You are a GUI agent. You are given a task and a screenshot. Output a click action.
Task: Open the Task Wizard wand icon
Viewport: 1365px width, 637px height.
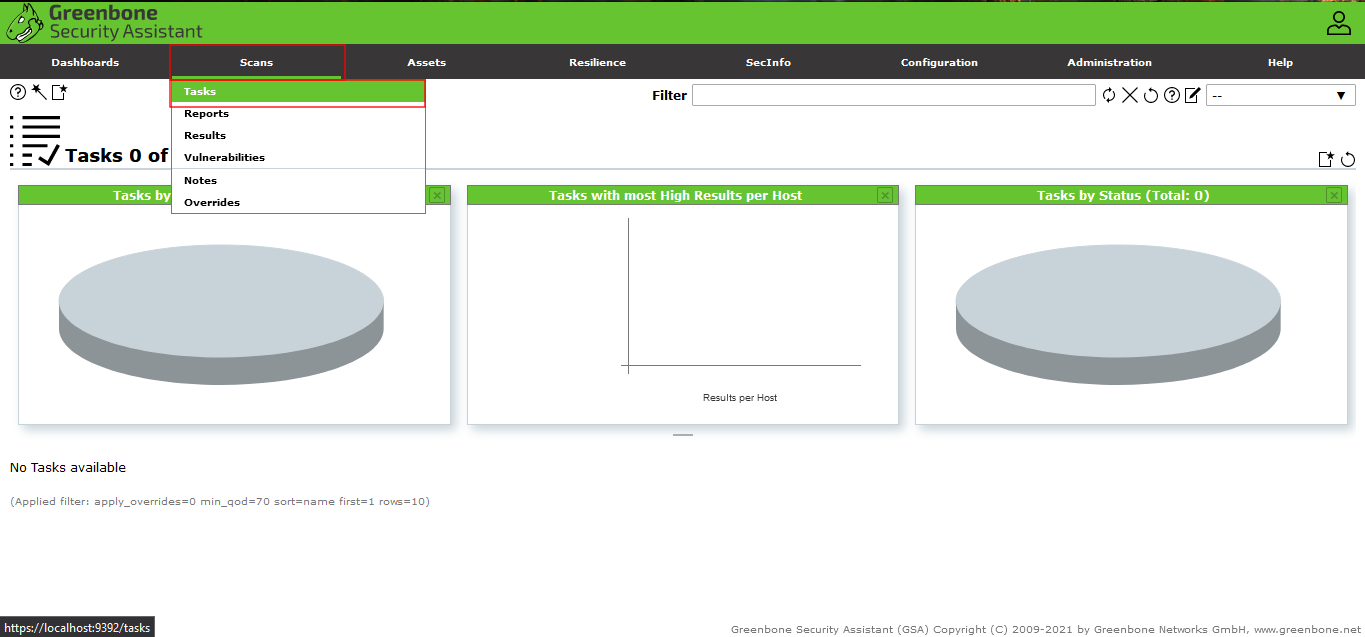[39, 92]
